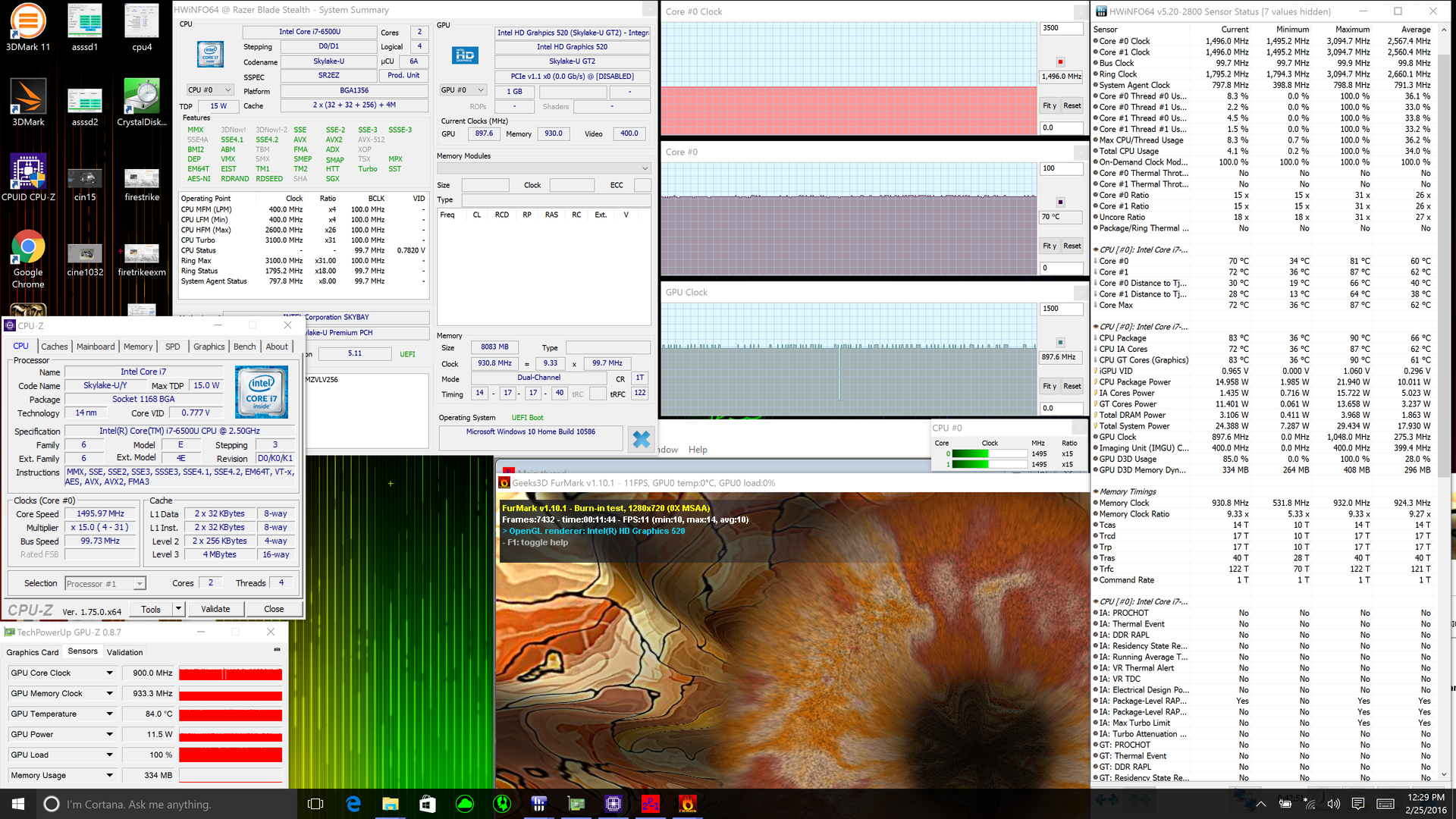Open Razer Synapse cloud taskbar icon
This screenshot has width=1456, height=819.
pos(465,804)
